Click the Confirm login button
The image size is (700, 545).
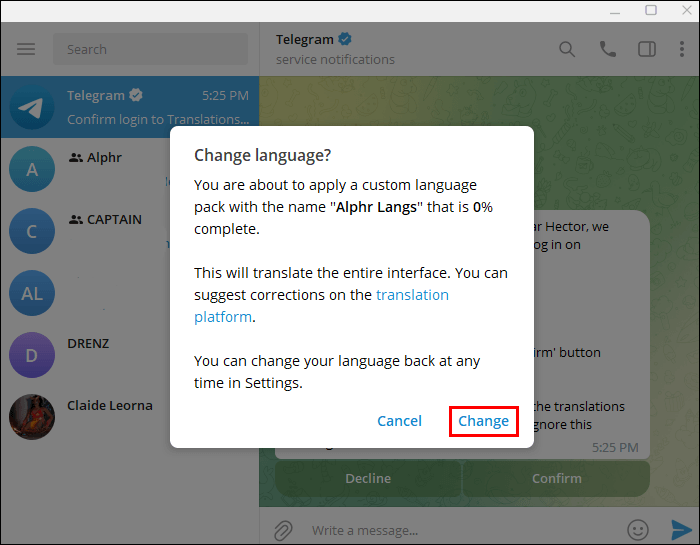[556, 478]
